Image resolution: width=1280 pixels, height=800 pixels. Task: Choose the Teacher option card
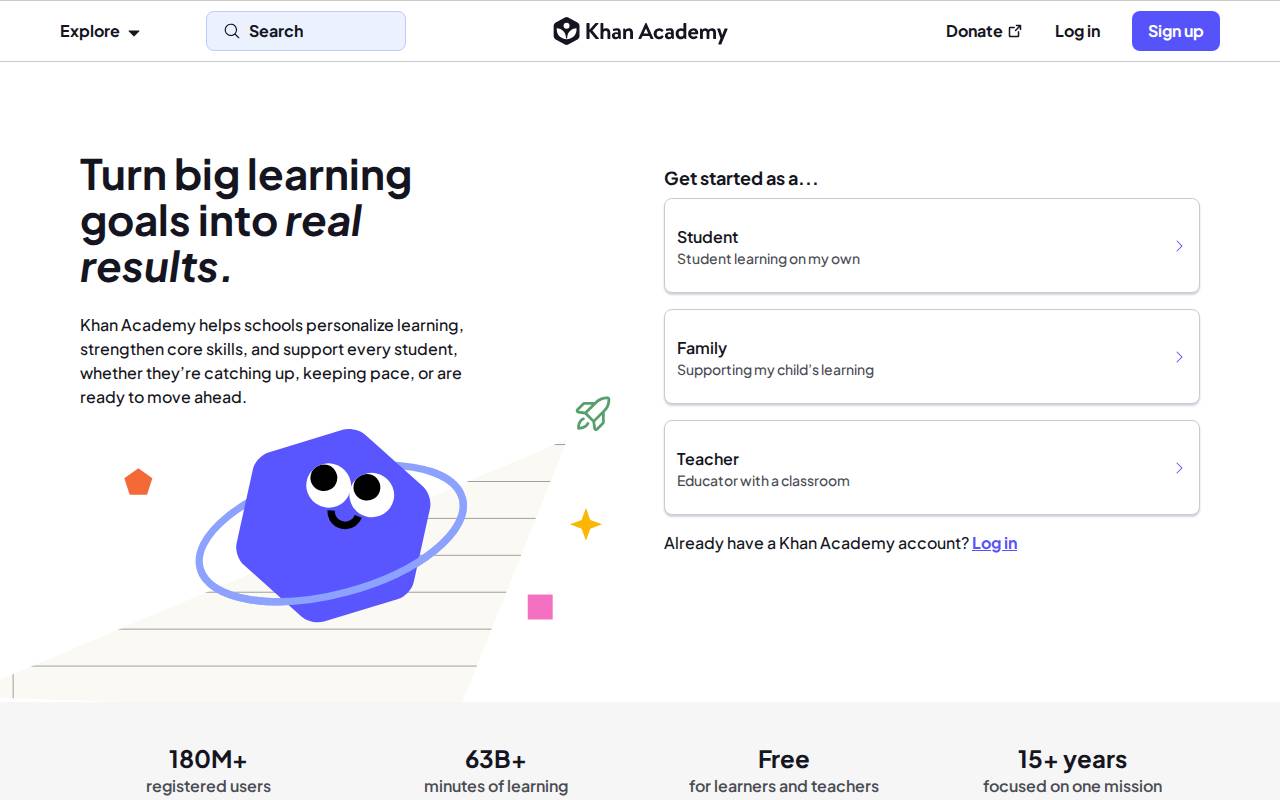(x=932, y=468)
